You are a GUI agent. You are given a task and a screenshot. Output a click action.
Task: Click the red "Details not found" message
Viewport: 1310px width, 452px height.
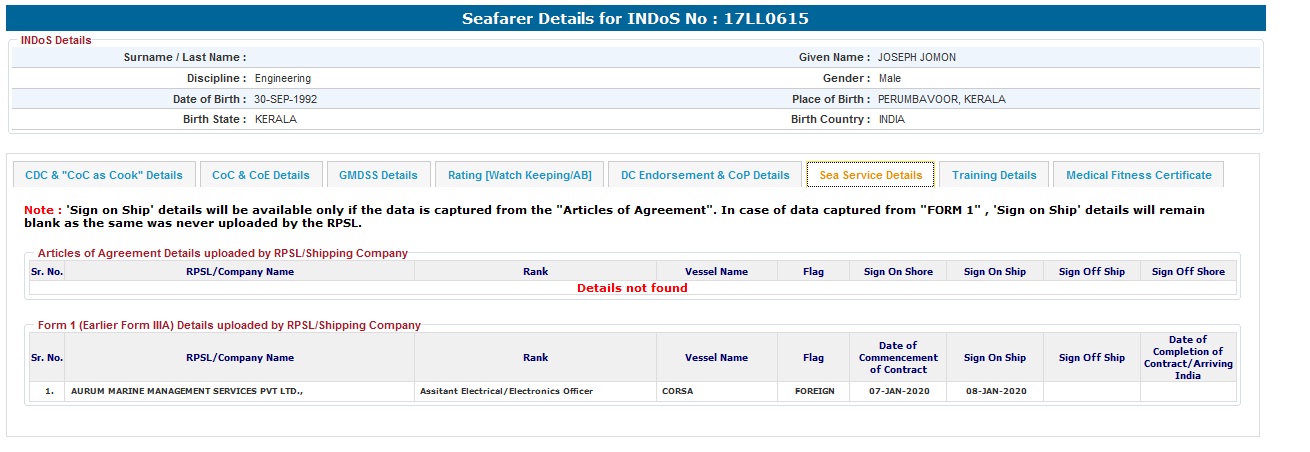[x=632, y=288]
